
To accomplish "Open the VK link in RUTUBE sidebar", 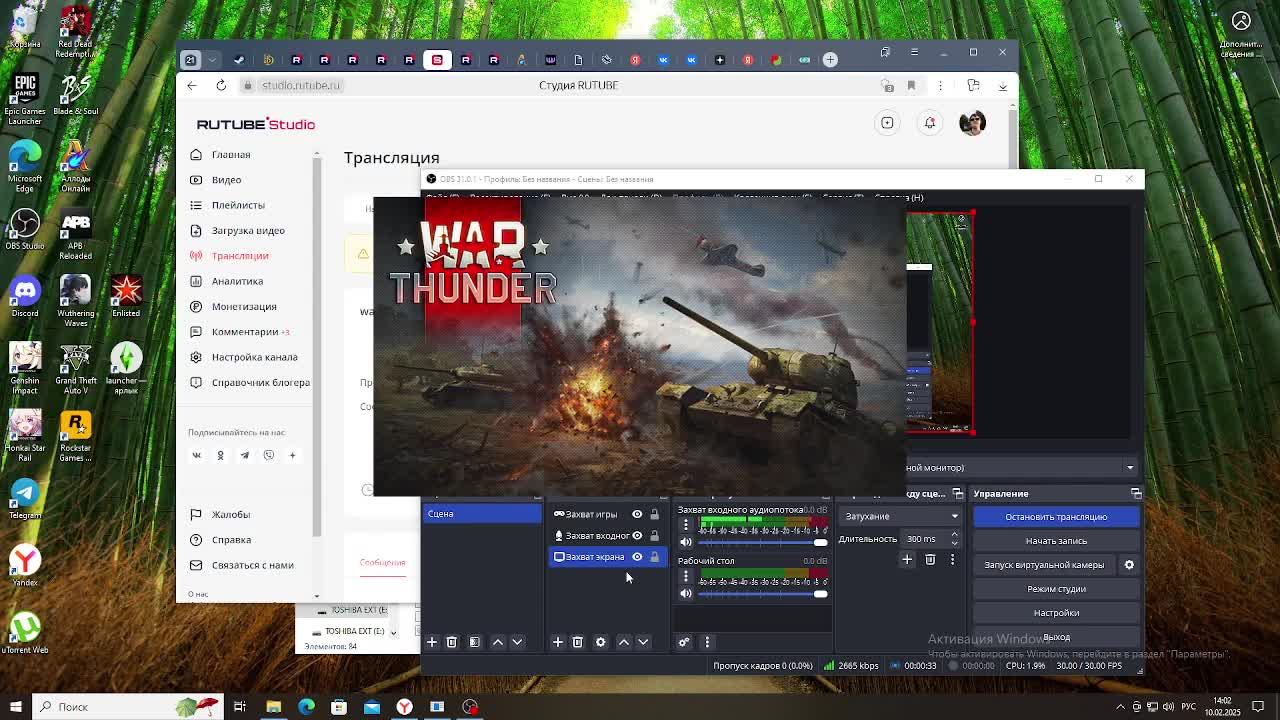I will click(196, 455).
